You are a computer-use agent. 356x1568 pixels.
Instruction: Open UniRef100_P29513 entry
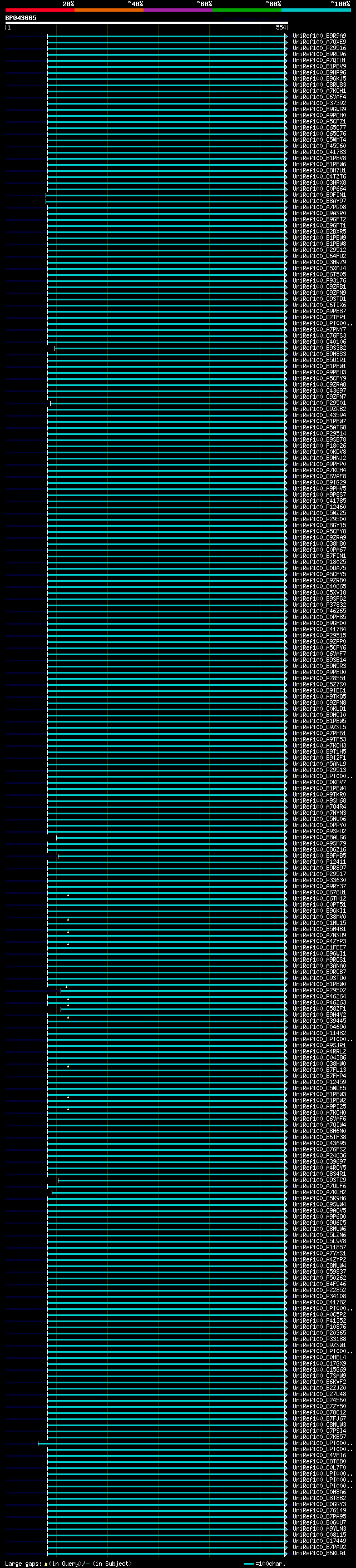[319, 769]
